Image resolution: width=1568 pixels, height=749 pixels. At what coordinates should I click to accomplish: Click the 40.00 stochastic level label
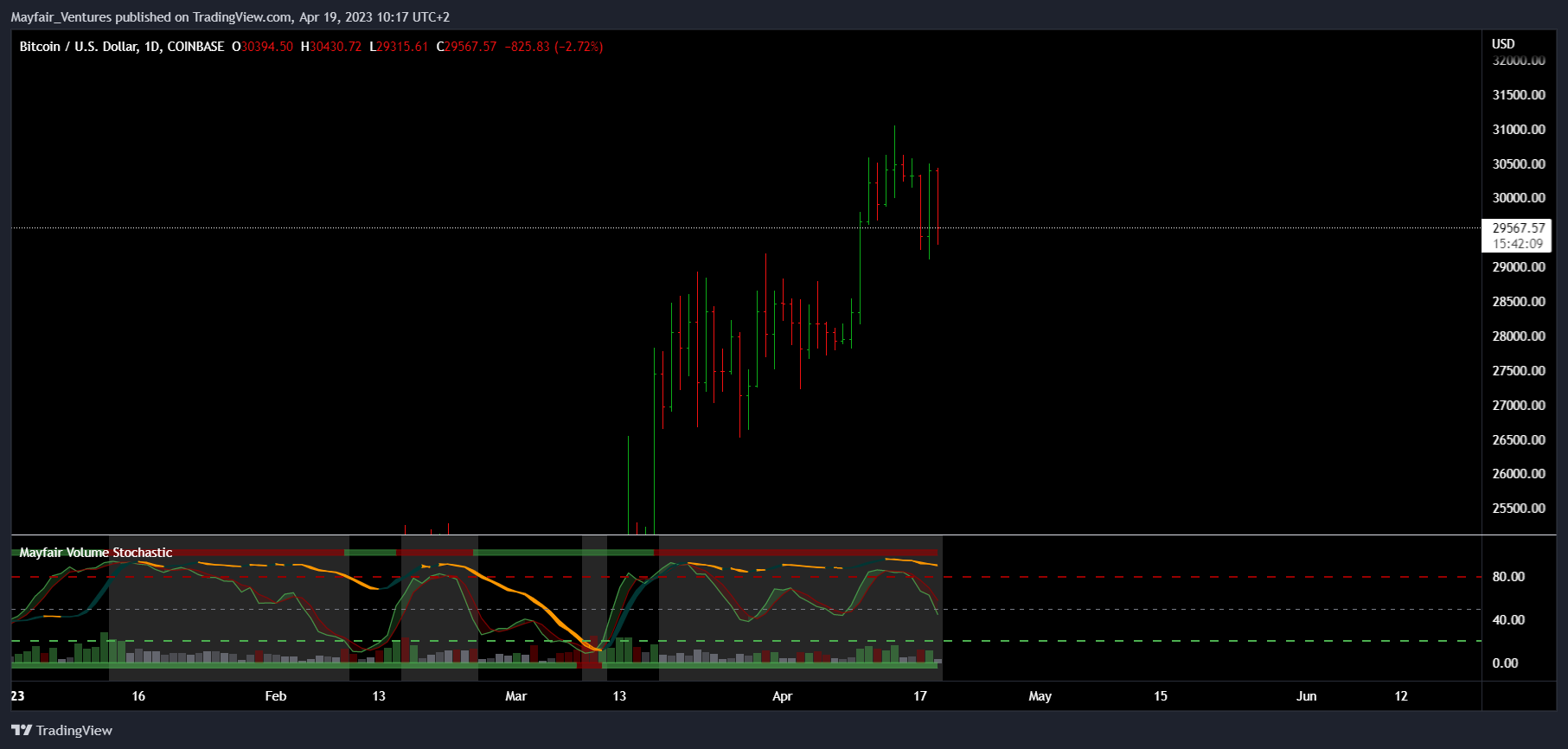[x=1508, y=620]
